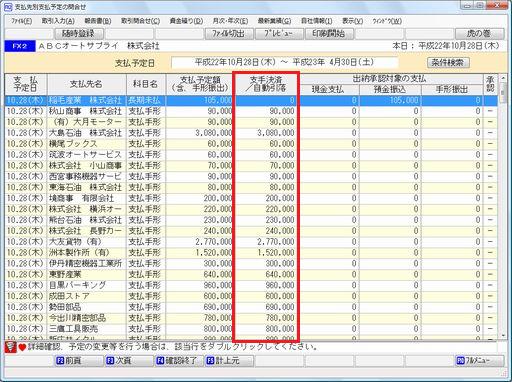Viewport: 512px width, 382px height.
Task: Select the 境商事 有限会社 row
Action: pyautogui.click(x=251, y=198)
